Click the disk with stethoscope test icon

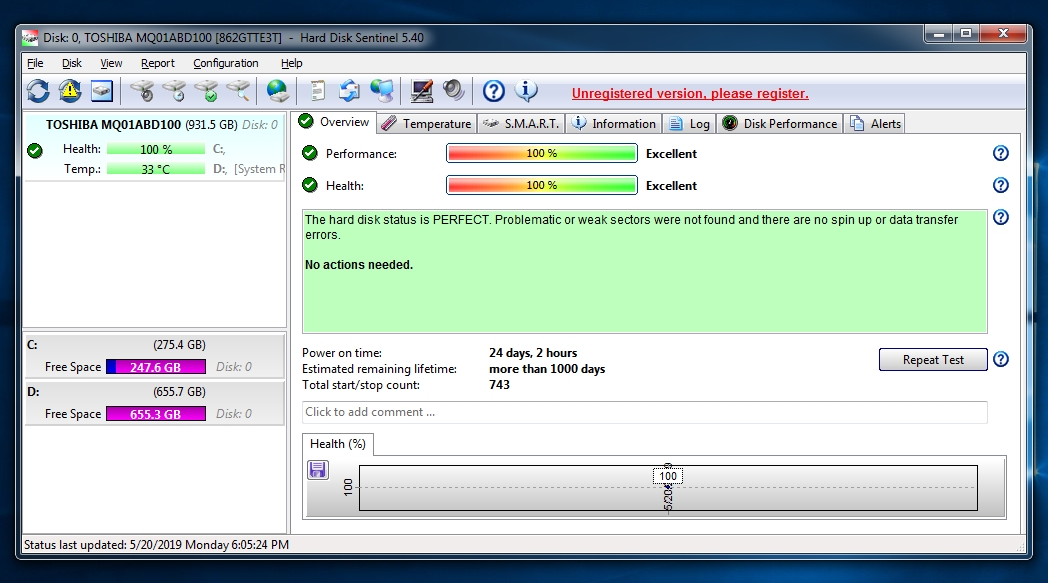142,91
